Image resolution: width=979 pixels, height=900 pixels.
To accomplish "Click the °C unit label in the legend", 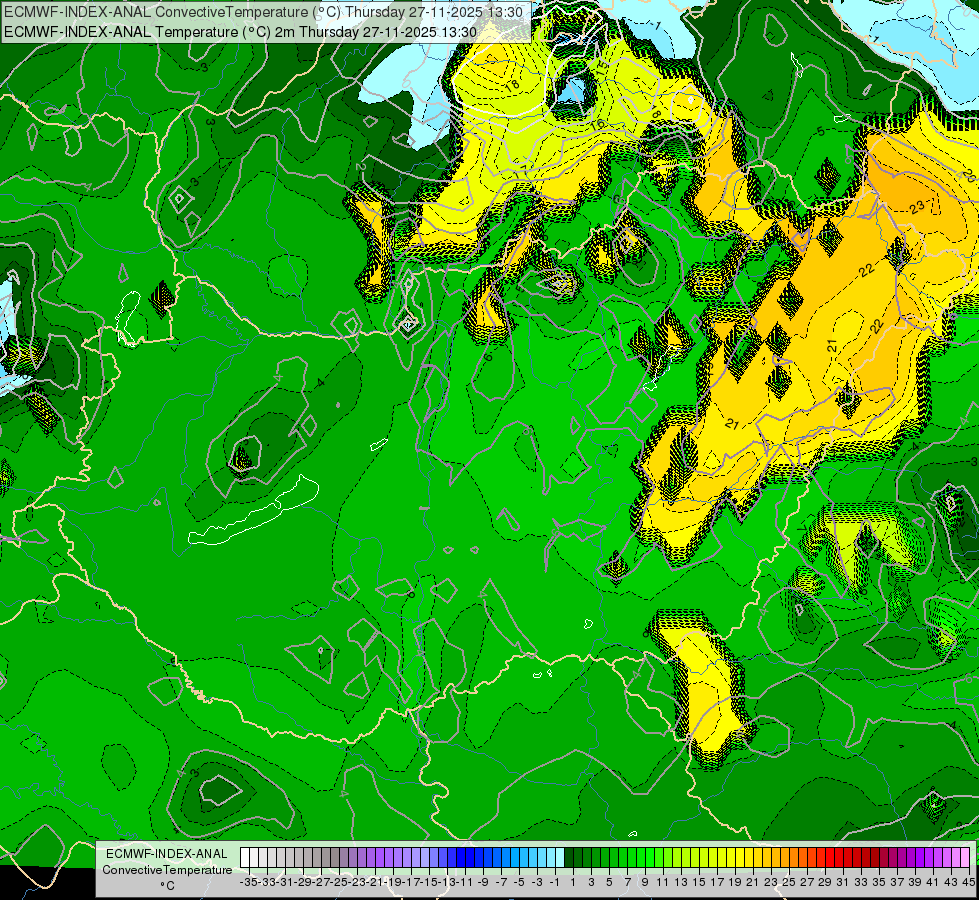I will pos(167,886).
